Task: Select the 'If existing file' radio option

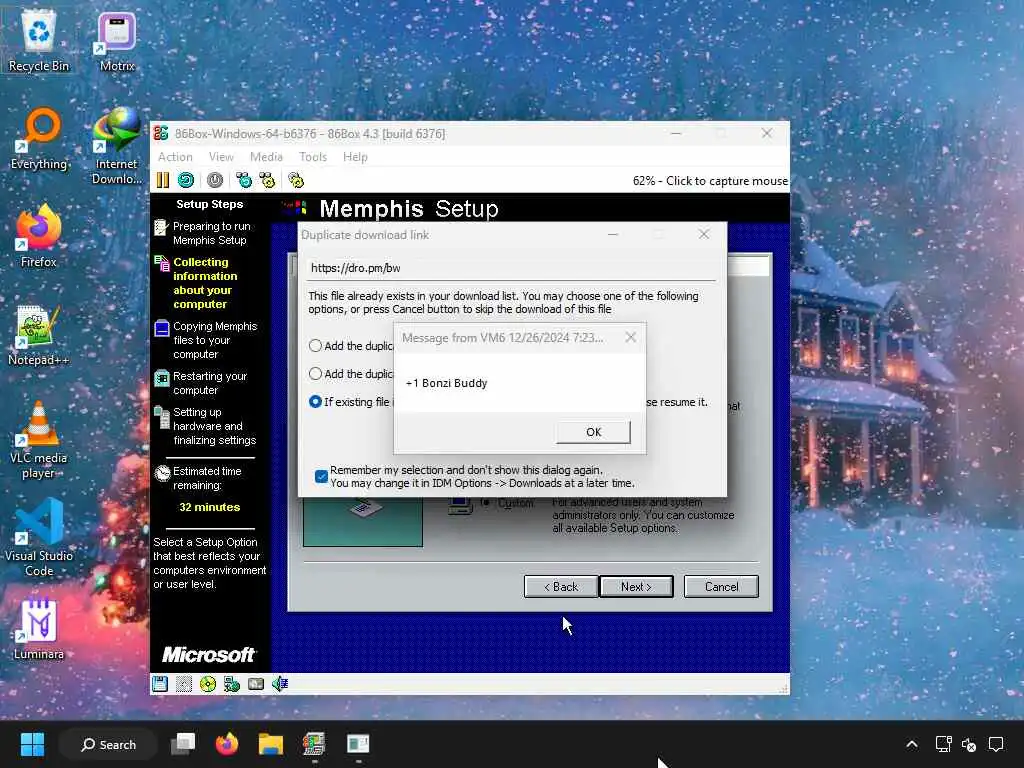Action: pyautogui.click(x=315, y=402)
